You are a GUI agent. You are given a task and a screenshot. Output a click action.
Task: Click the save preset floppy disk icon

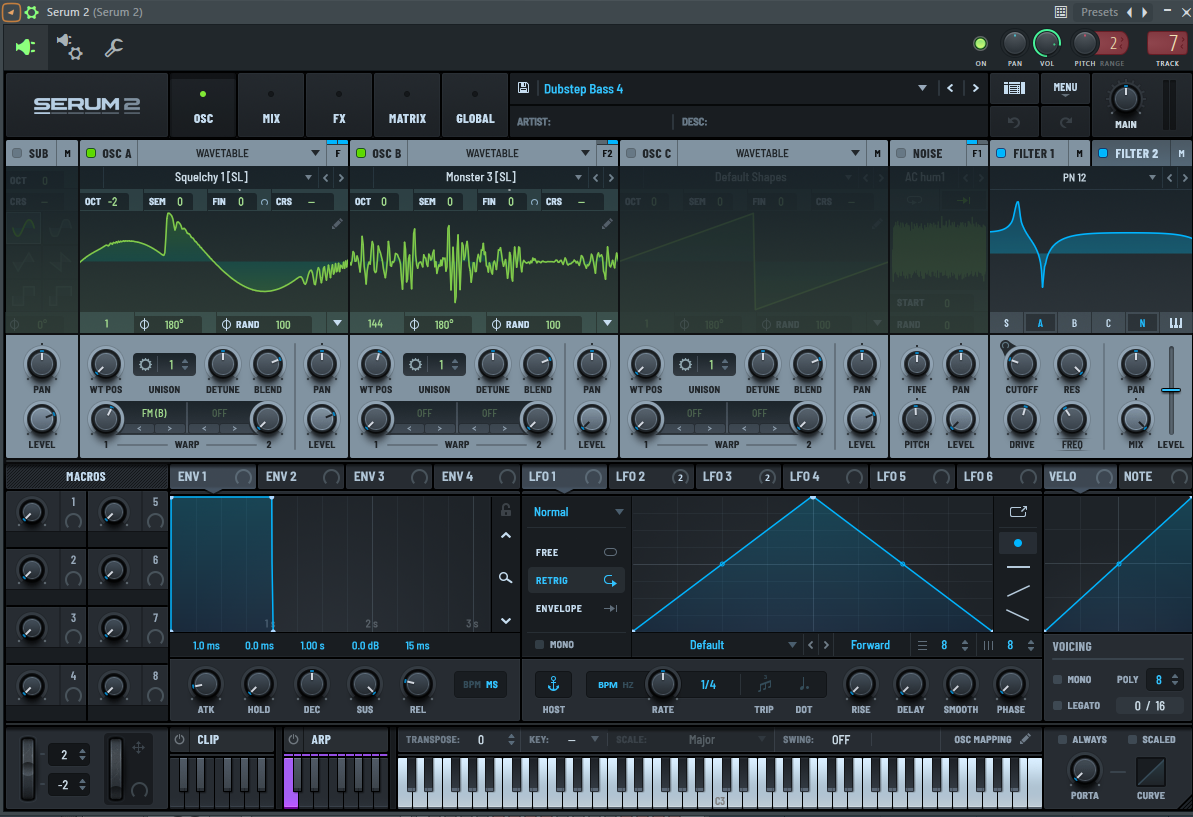[x=523, y=88]
